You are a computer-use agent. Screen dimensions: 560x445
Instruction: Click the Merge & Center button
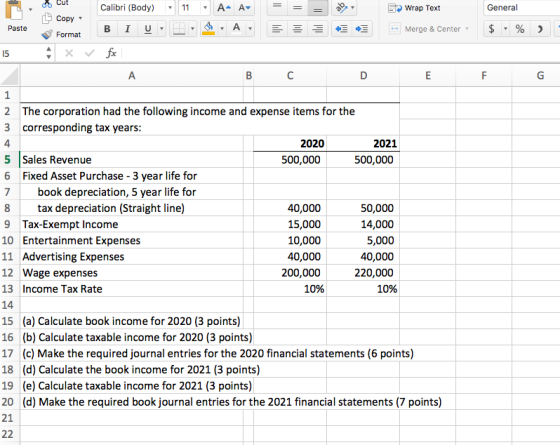[429, 29]
